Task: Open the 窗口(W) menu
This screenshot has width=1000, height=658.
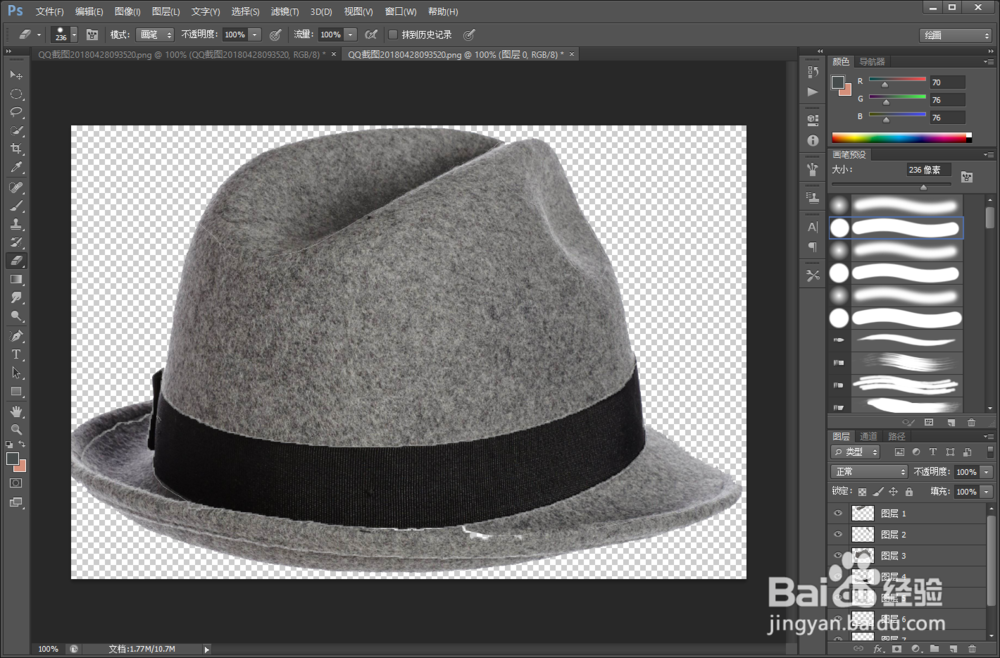Action: tap(401, 11)
